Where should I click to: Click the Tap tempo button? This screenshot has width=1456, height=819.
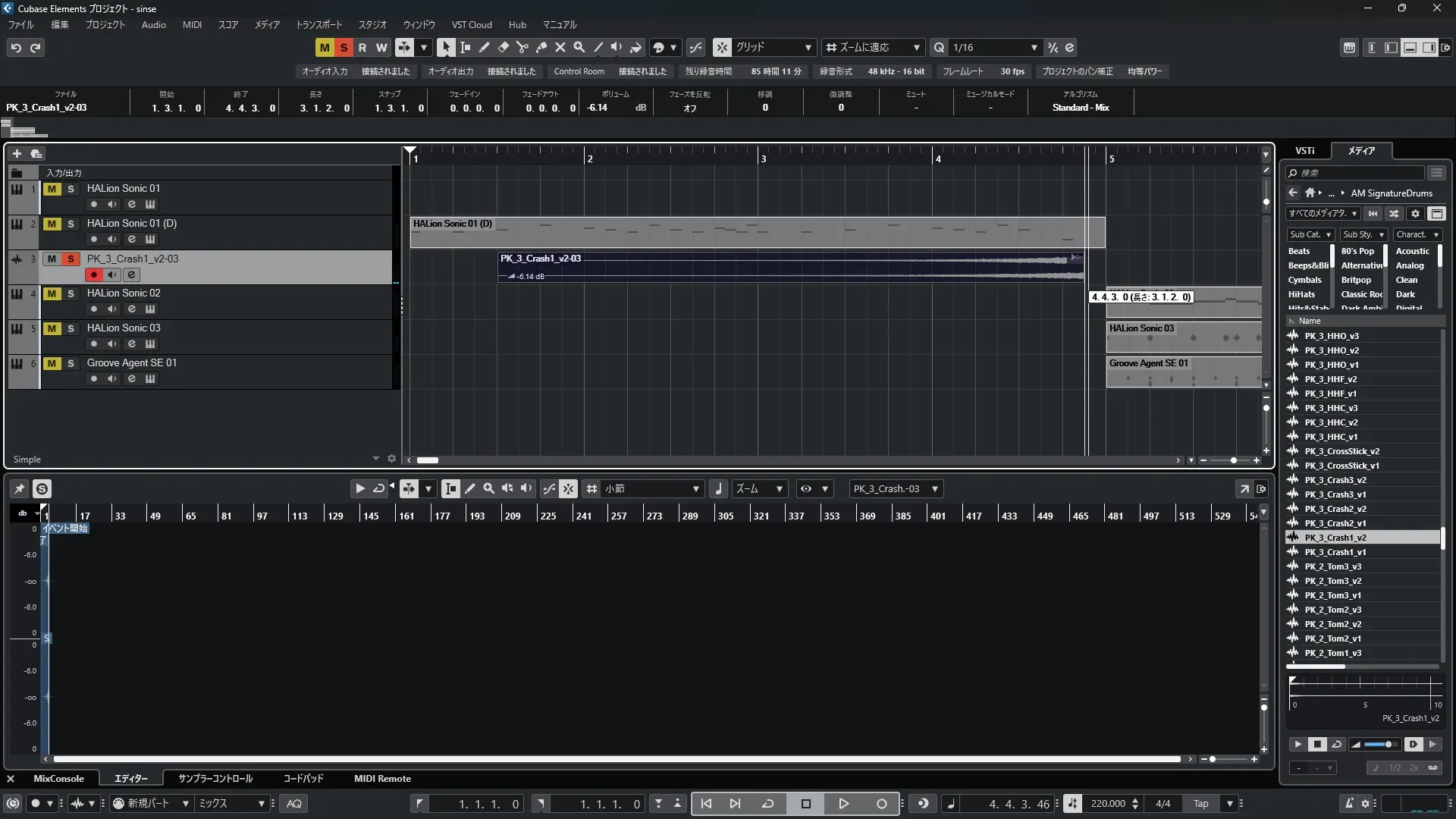1200,804
